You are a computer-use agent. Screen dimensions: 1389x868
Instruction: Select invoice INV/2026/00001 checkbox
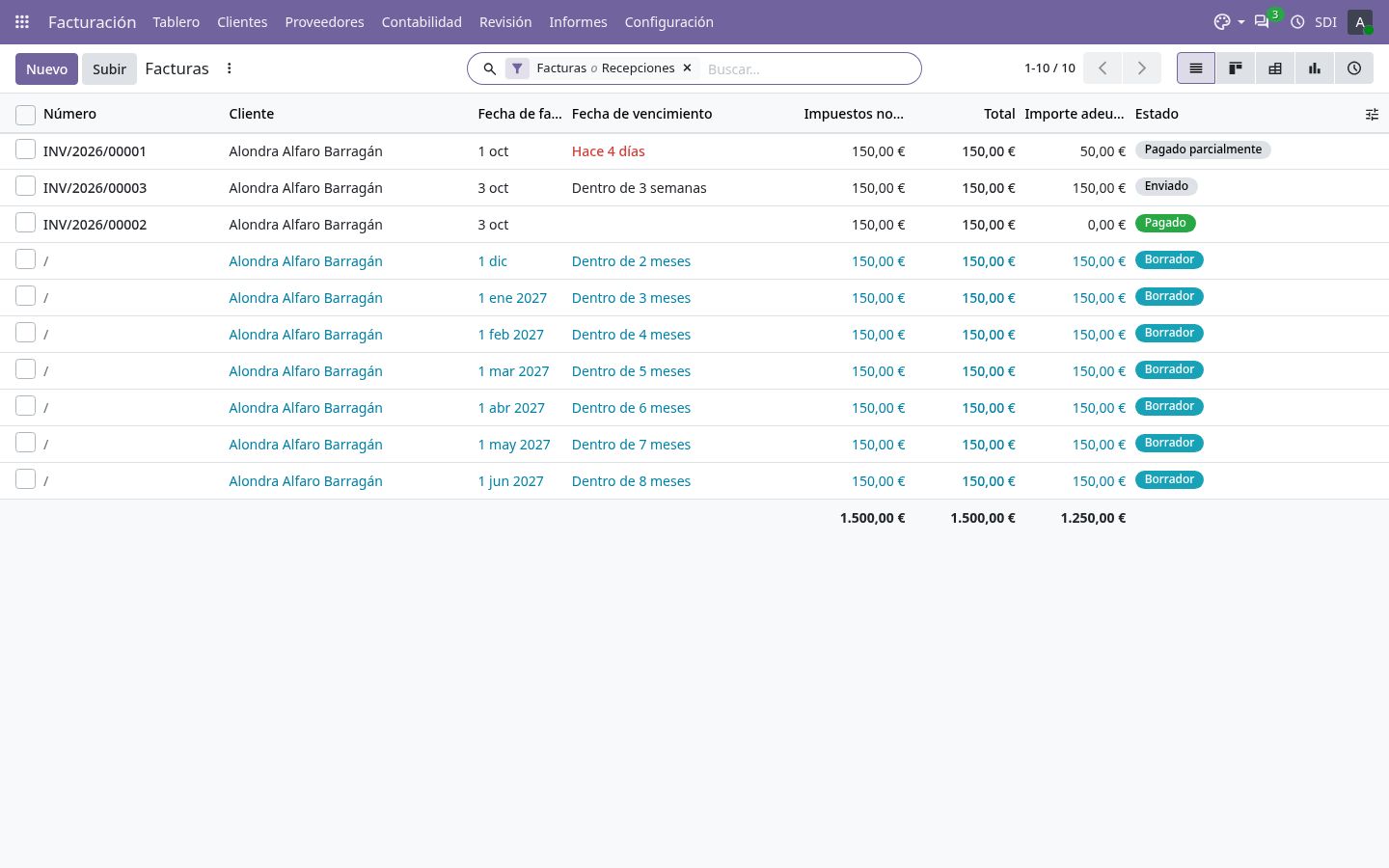point(26,149)
